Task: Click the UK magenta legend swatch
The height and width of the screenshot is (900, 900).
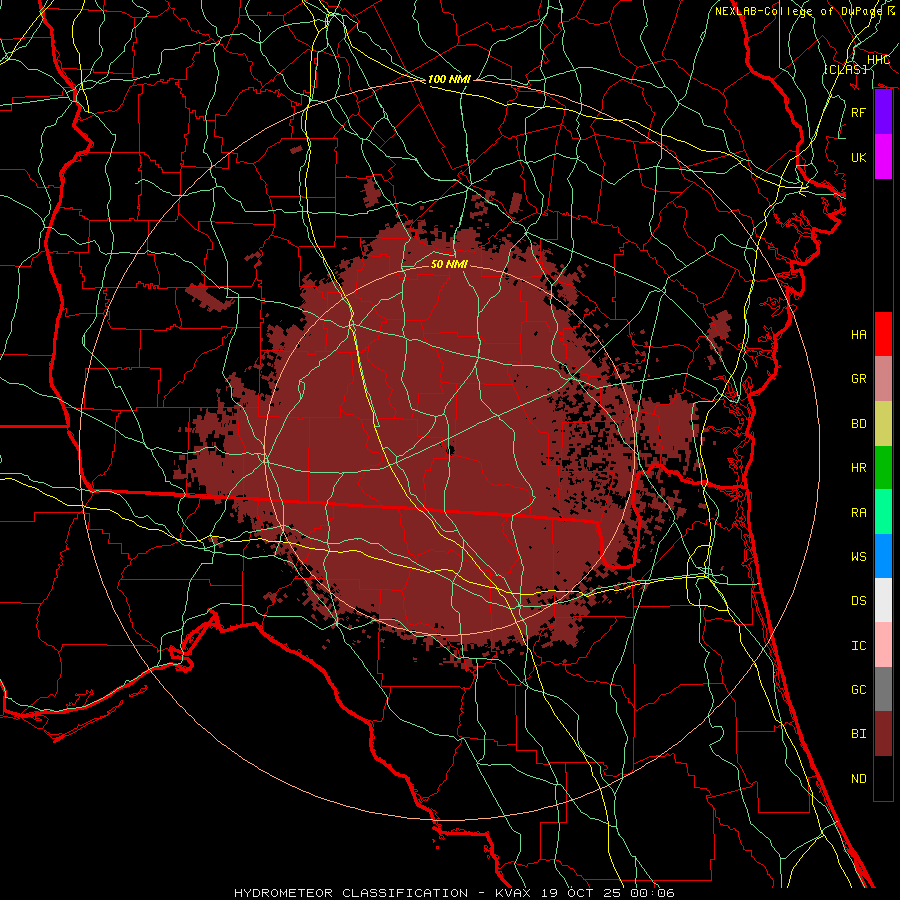Action: point(883,157)
